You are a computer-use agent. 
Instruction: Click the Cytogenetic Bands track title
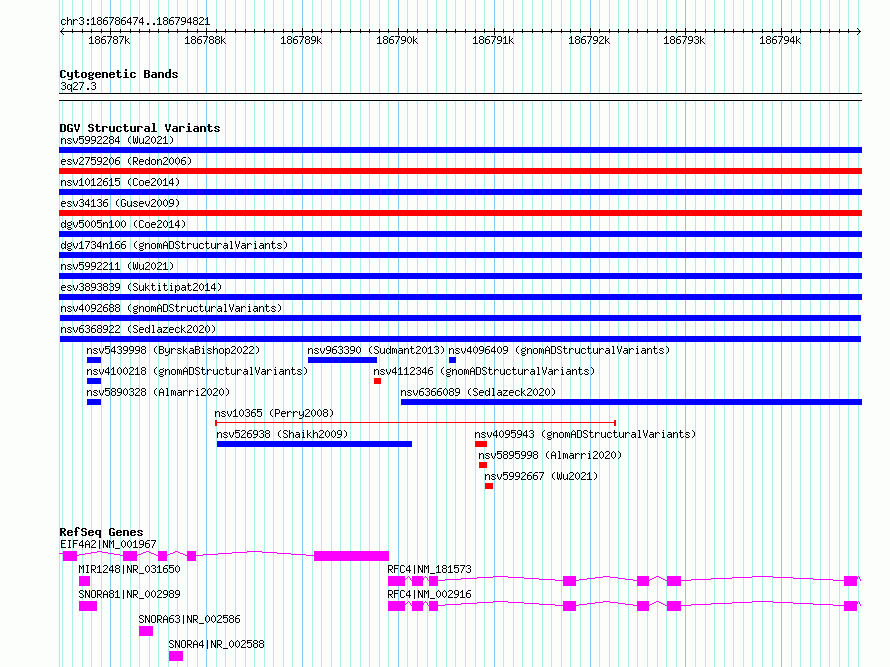click(119, 74)
